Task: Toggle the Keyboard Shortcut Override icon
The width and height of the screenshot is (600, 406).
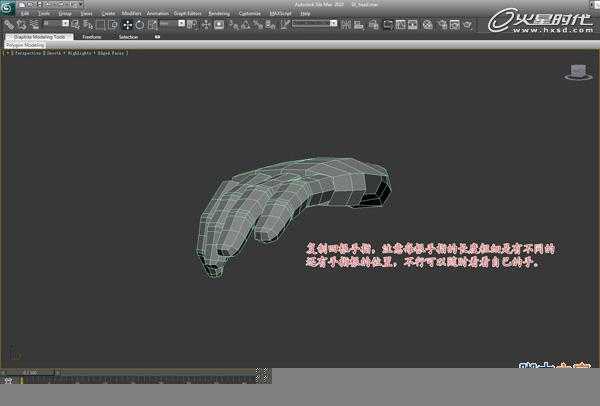Action: click(219, 25)
